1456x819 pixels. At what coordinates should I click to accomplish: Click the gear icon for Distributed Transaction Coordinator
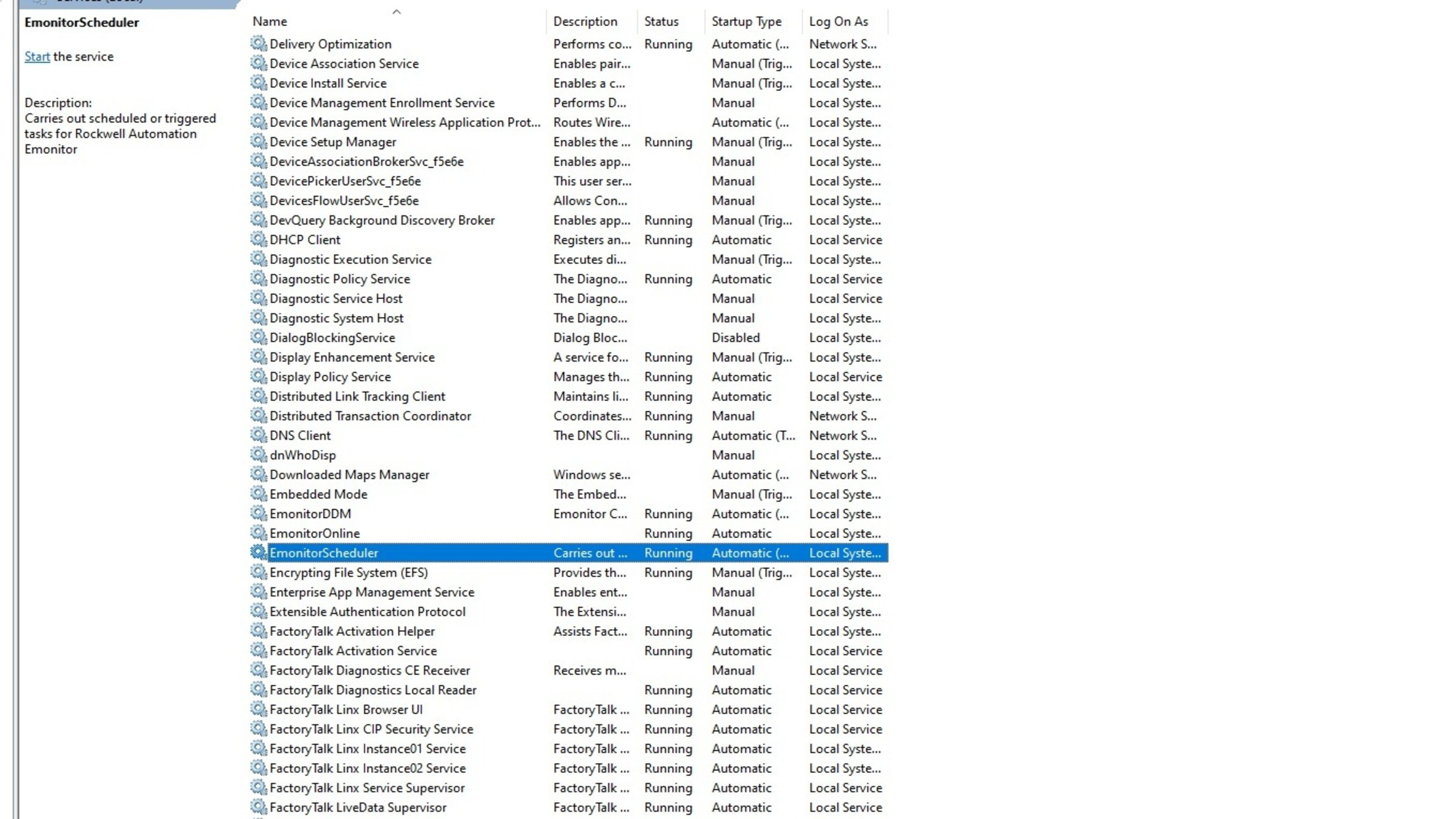pos(258,416)
